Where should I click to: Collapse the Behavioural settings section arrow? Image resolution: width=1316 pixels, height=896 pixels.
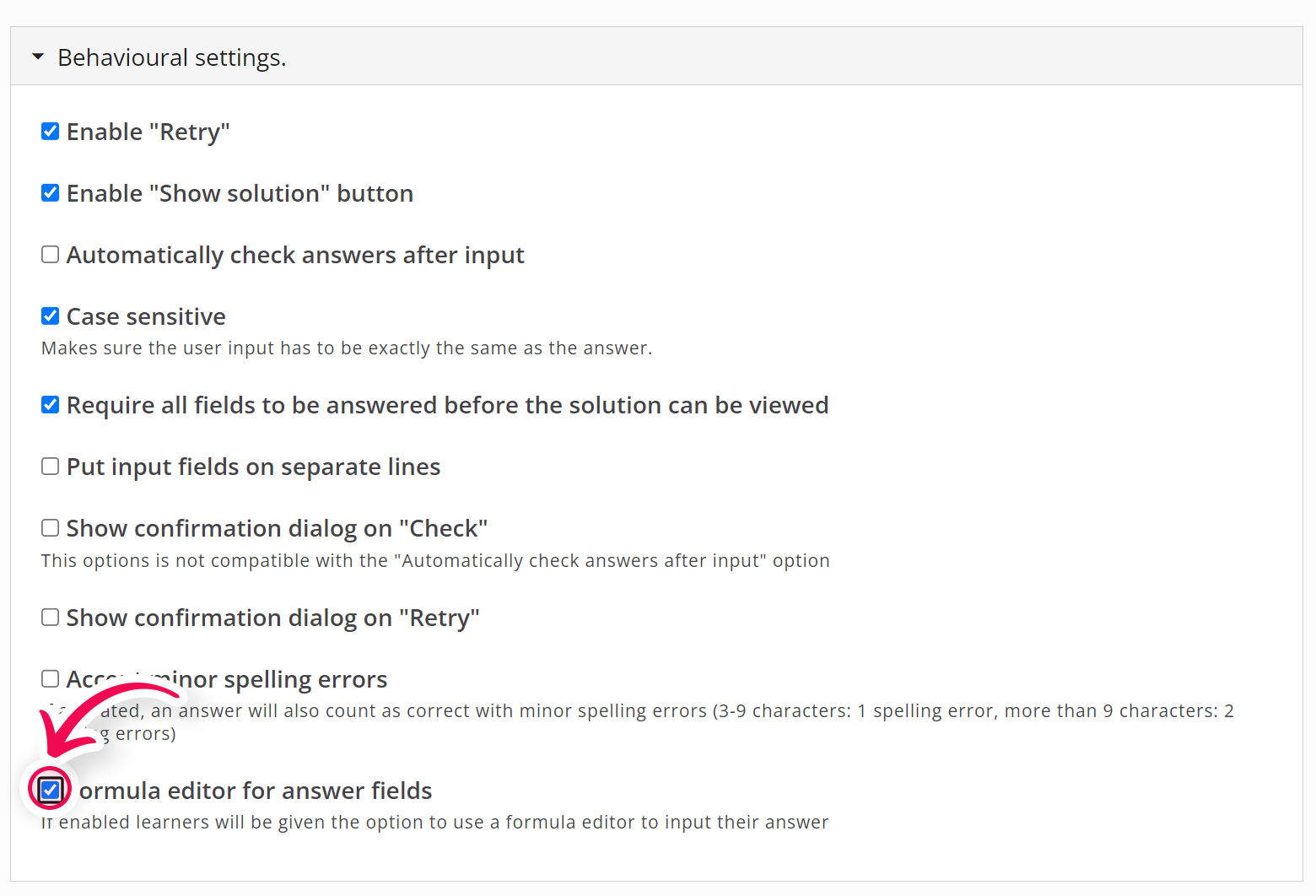coord(37,57)
